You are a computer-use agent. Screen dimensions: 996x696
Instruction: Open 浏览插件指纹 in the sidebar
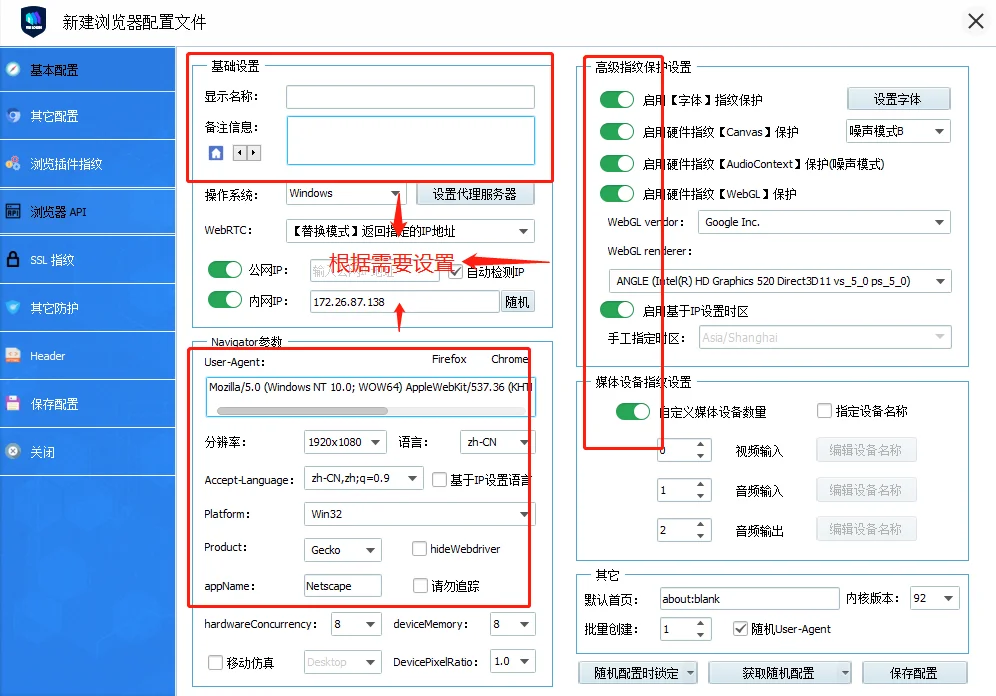click(66, 164)
